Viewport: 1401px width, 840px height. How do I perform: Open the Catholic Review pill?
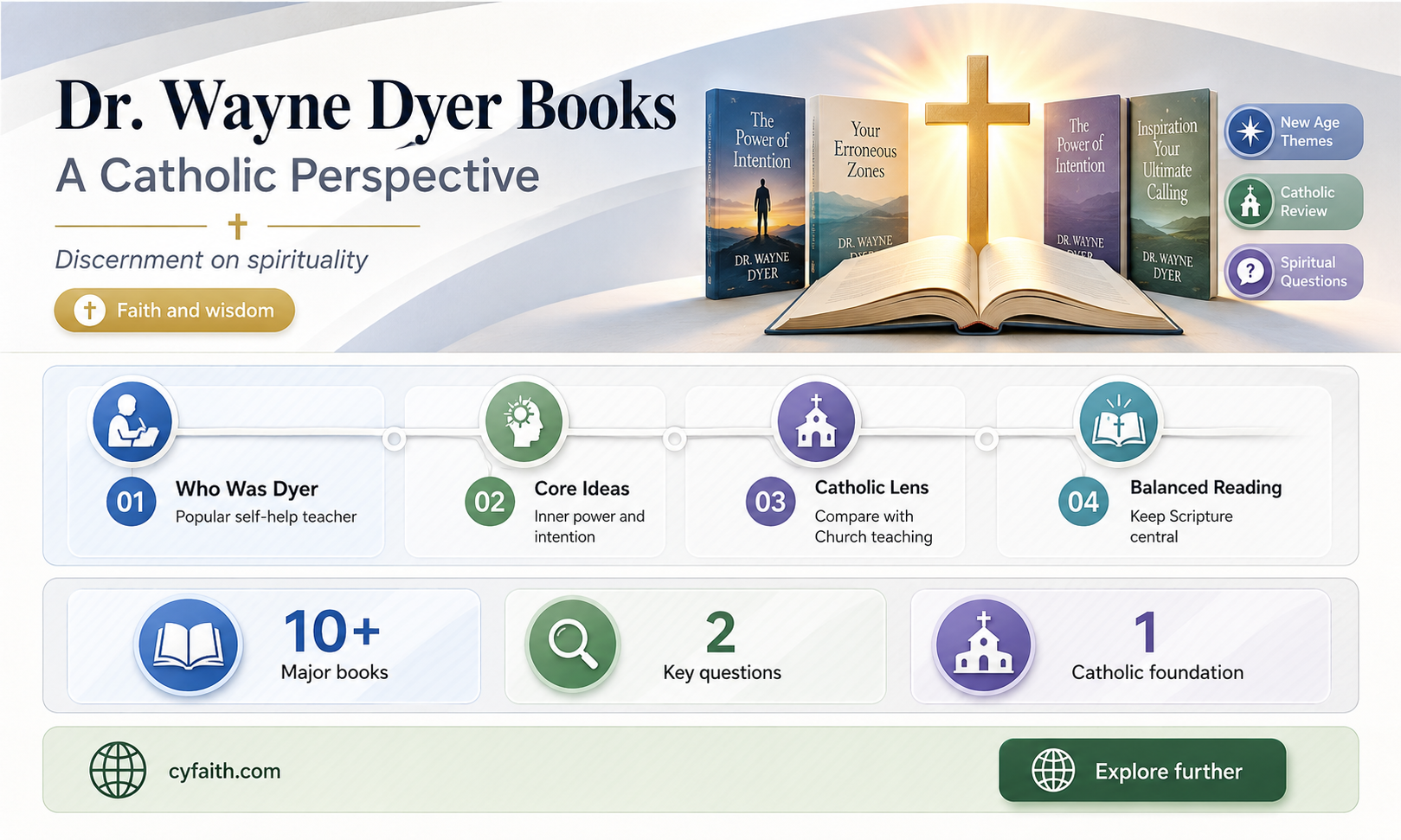pos(1294,202)
